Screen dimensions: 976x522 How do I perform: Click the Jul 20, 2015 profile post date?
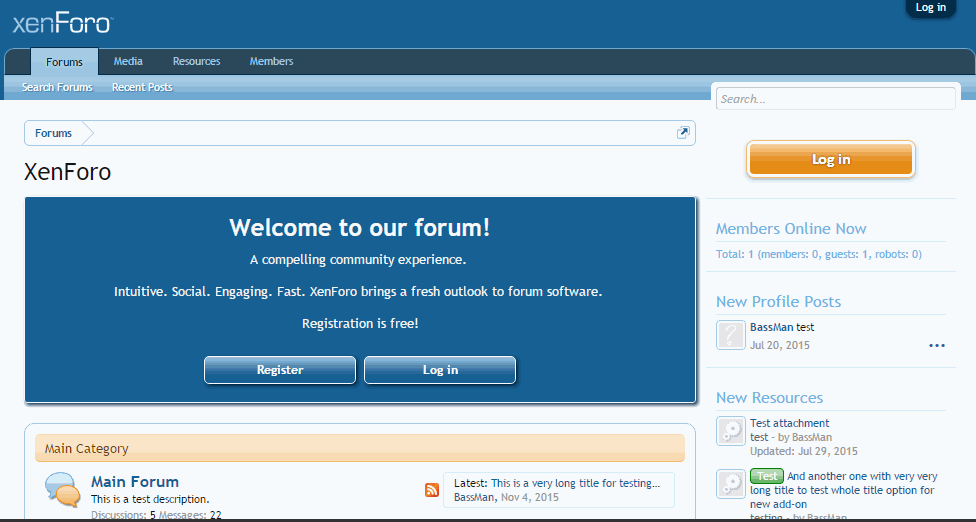[780, 345]
